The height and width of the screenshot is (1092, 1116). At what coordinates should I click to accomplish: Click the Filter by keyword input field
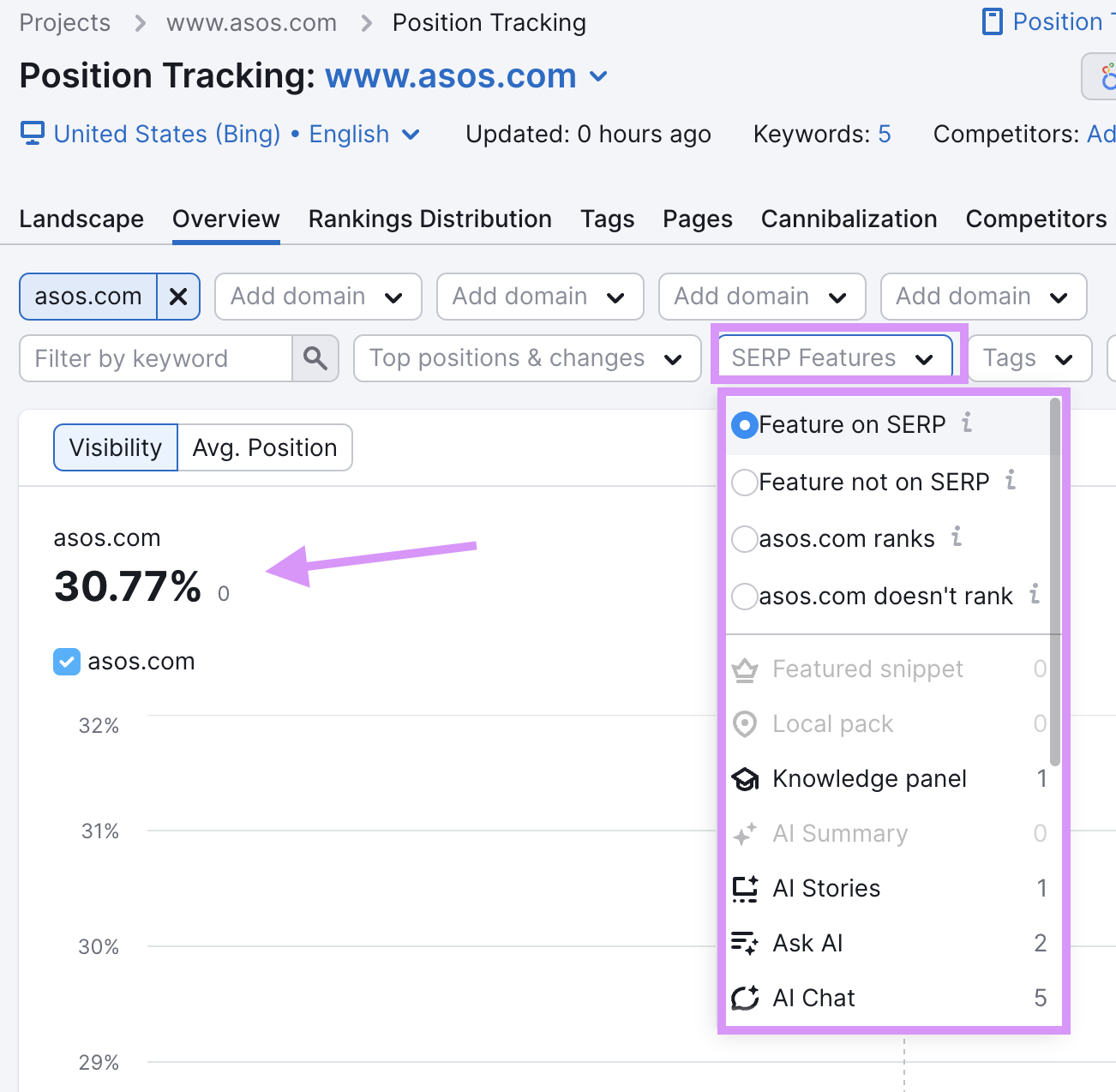point(156,358)
